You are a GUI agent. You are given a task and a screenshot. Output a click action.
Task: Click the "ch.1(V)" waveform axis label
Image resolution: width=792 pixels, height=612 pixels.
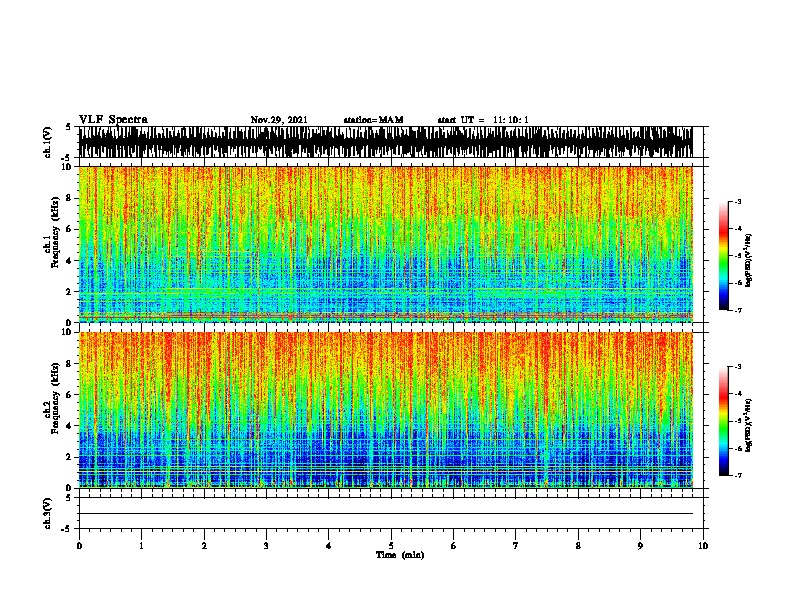click(48, 142)
